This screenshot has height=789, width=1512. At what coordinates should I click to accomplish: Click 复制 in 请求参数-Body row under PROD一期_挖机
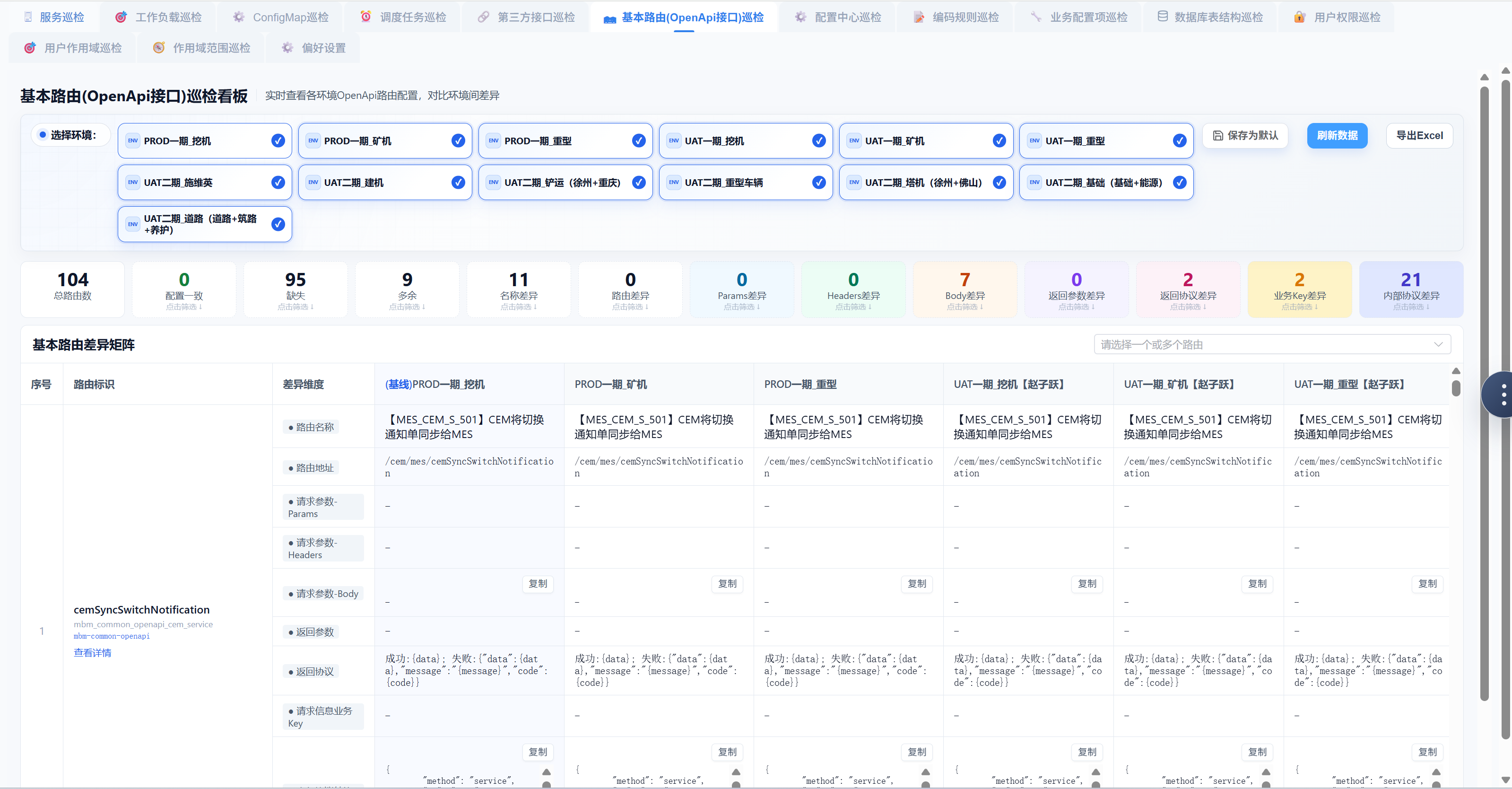tap(538, 584)
